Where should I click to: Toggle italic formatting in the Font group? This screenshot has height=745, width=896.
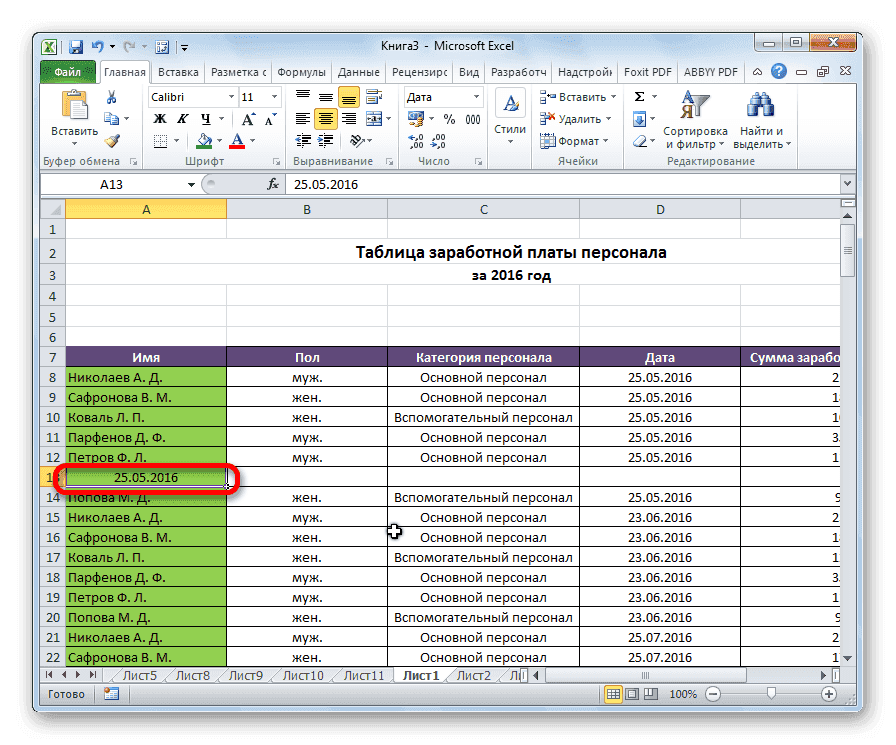[x=183, y=118]
